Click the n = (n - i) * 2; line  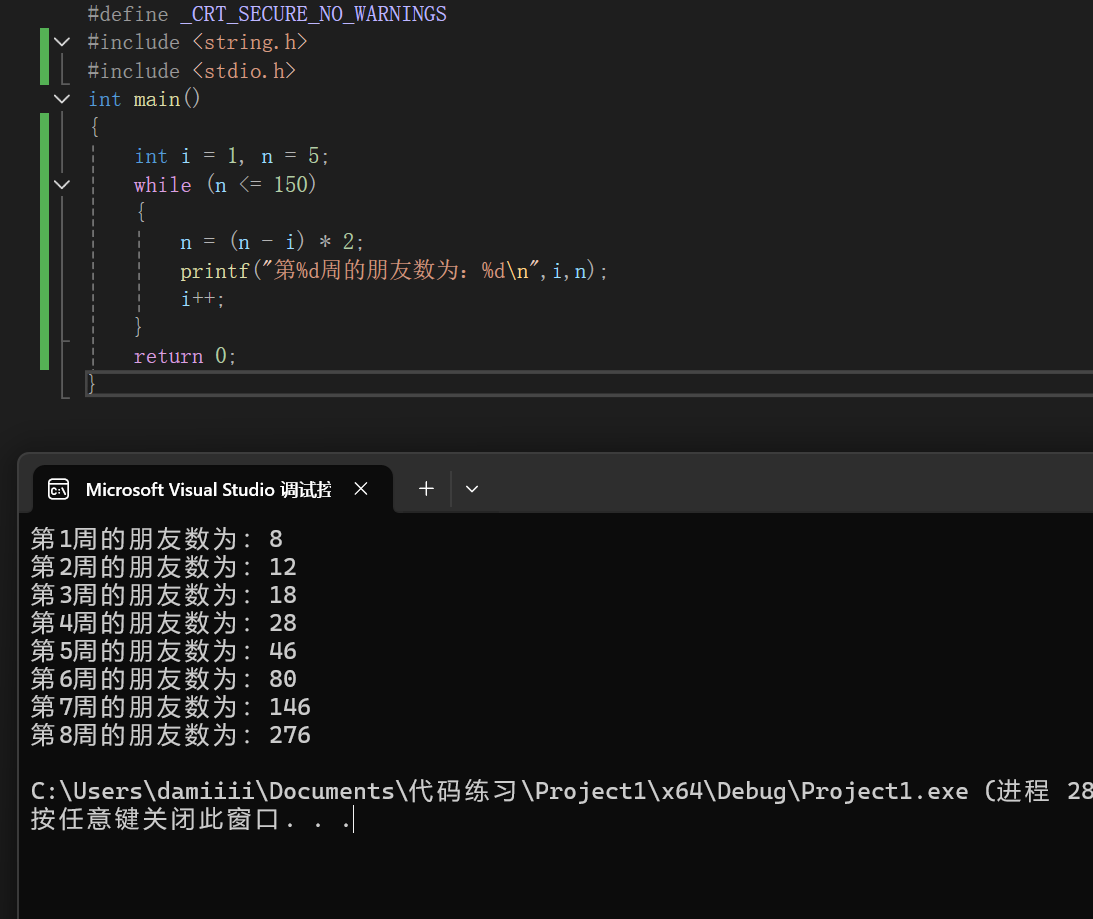pyautogui.click(x=272, y=242)
